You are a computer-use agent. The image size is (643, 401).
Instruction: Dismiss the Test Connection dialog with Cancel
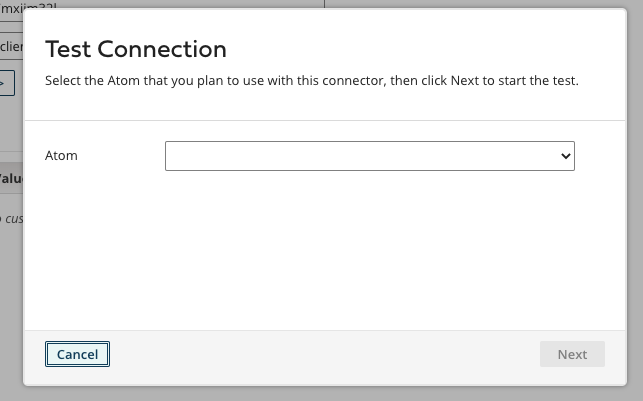coord(77,354)
